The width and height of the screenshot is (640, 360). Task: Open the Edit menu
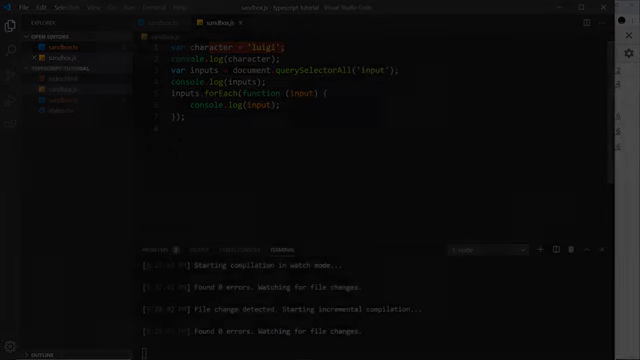[x=41, y=7]
